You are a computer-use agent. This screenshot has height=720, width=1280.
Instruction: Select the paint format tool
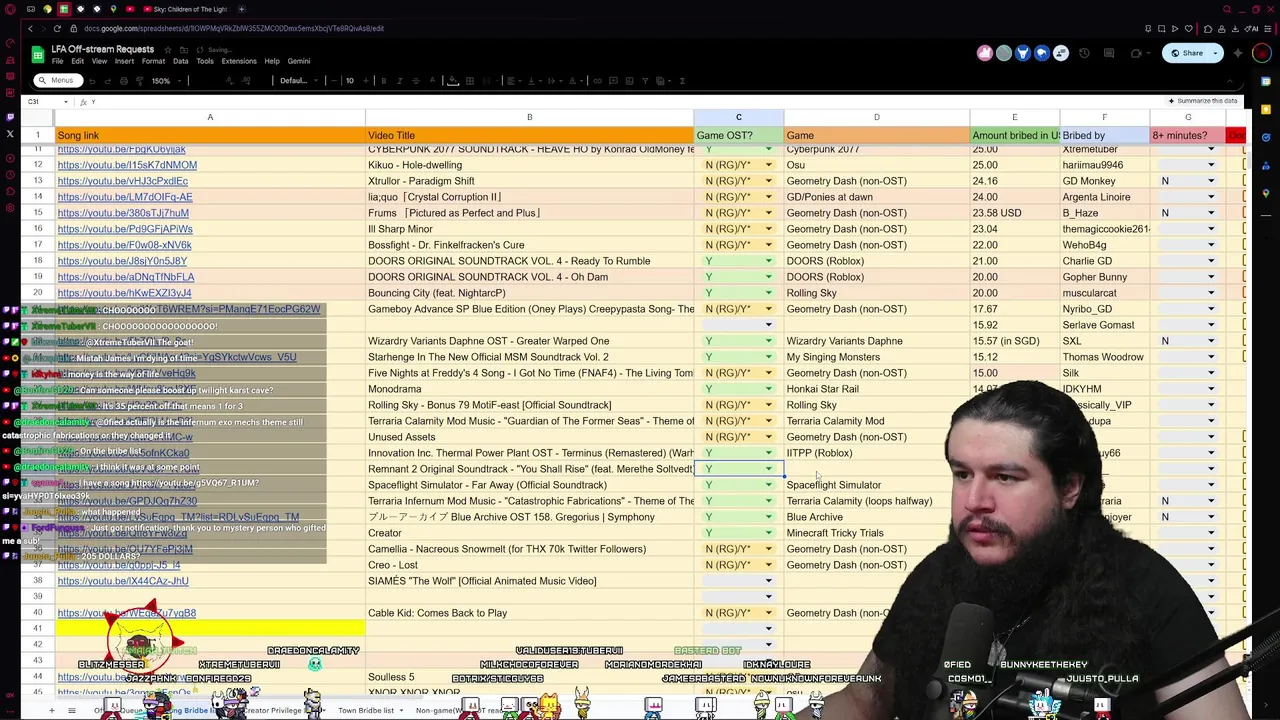pyautogui.click(x=140, y=81)
